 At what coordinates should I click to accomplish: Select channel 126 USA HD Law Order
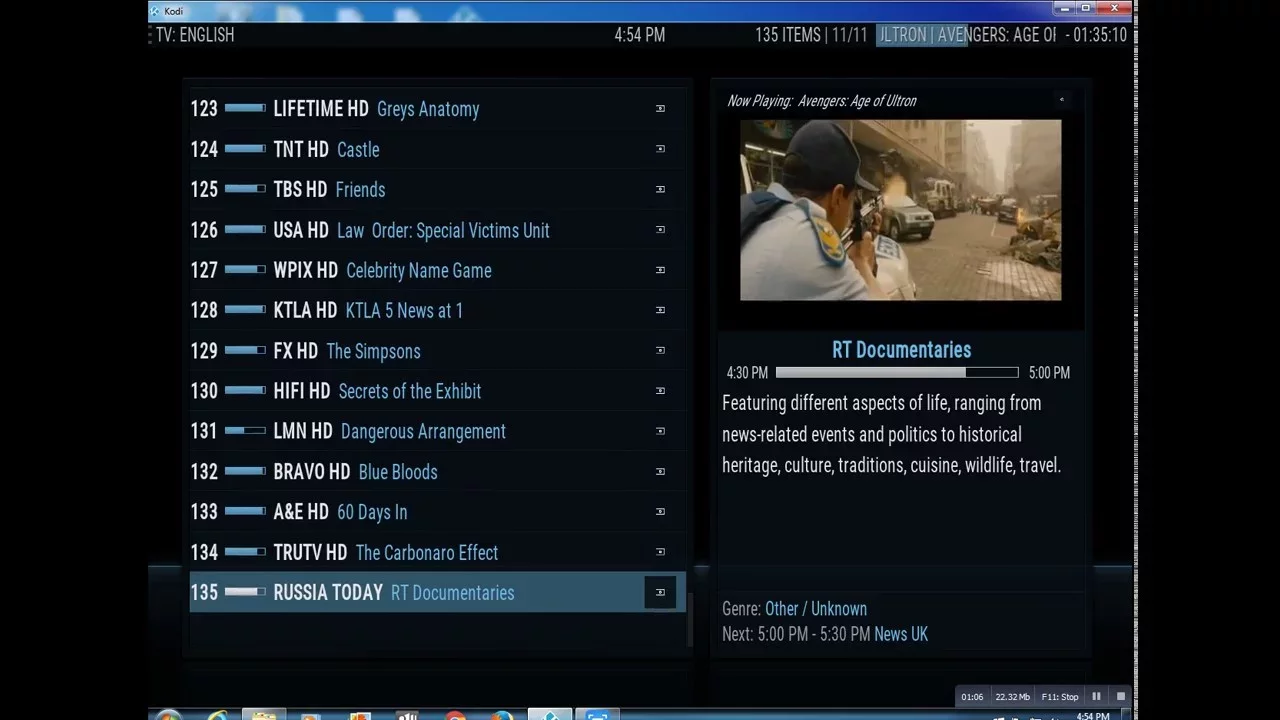pos(437,230)
